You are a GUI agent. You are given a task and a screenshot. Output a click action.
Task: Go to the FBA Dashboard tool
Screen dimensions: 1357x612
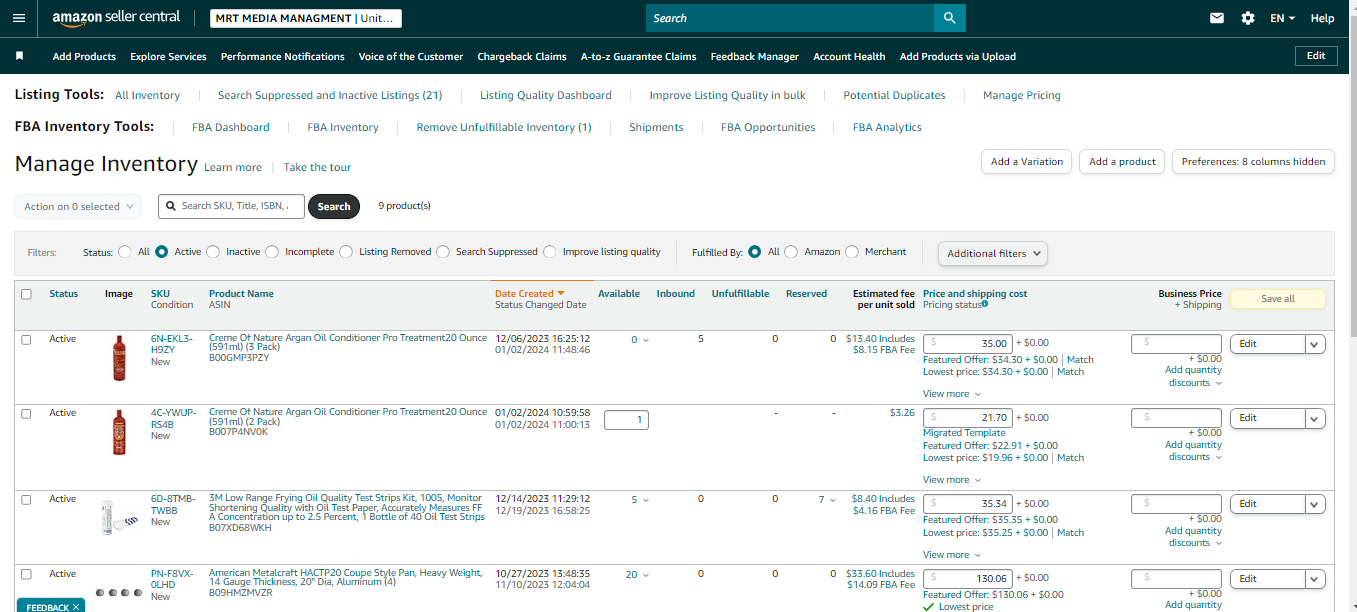click(231, 127)
